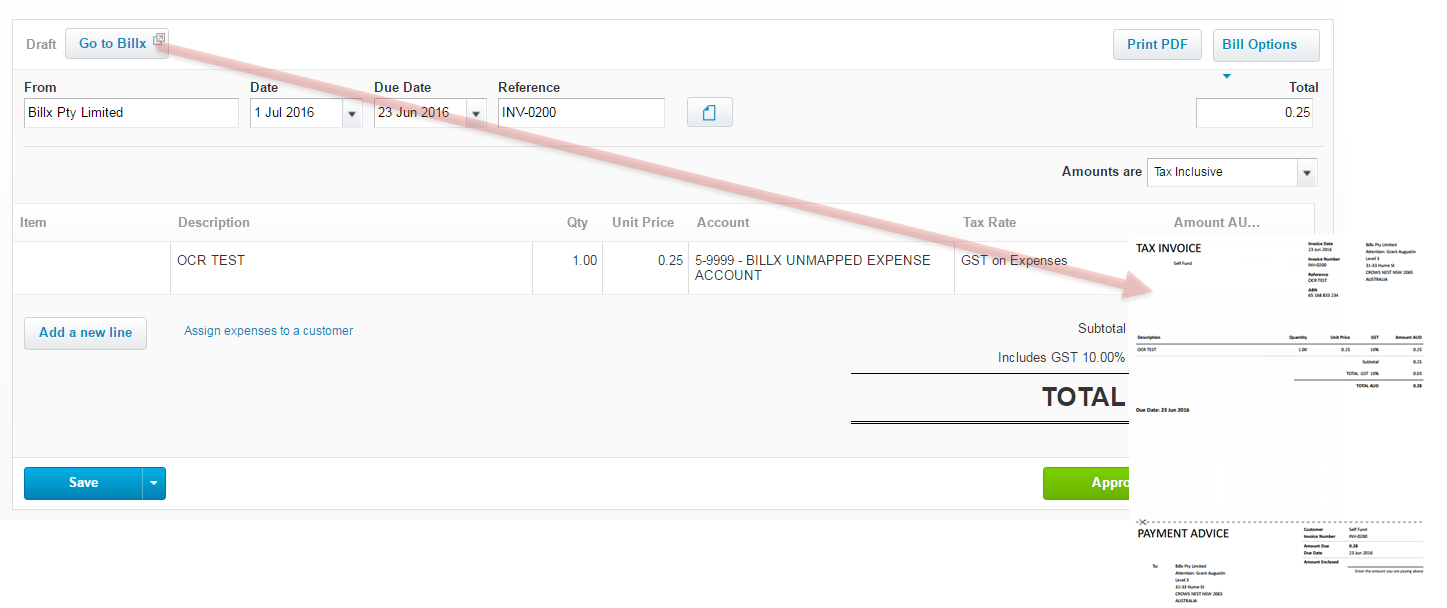Click the green Approve button
The height and width of the screenshot is (608, 1447).
tap(1086, 483)
